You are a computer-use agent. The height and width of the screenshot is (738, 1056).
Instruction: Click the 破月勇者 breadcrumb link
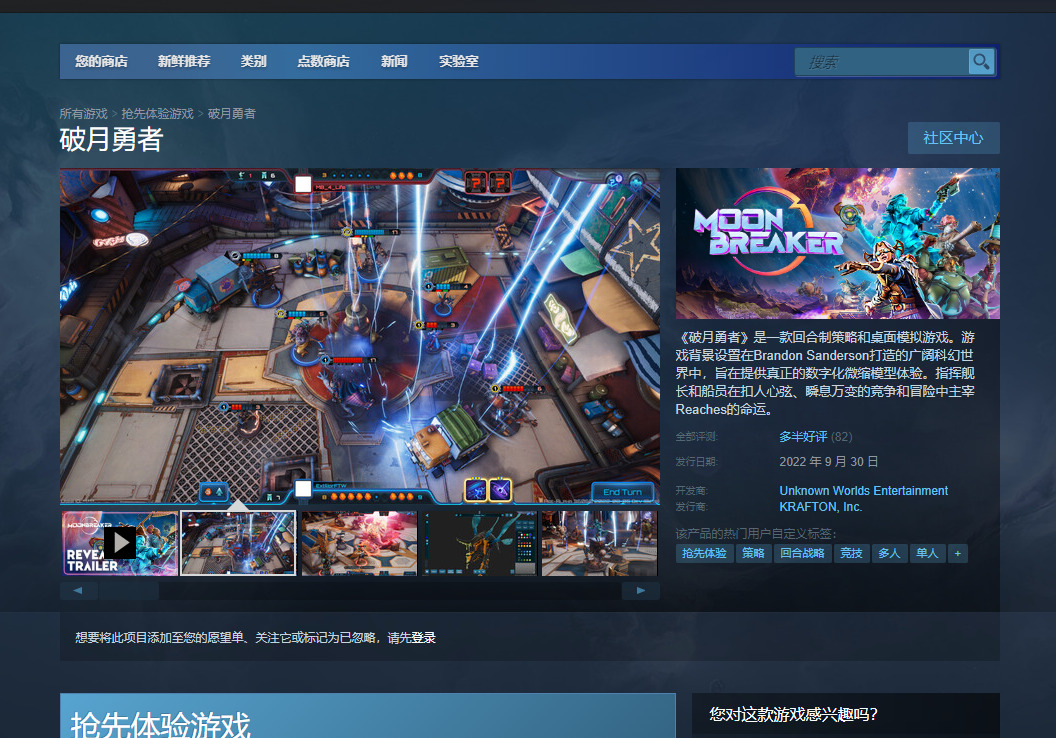[x=232, y=114]
